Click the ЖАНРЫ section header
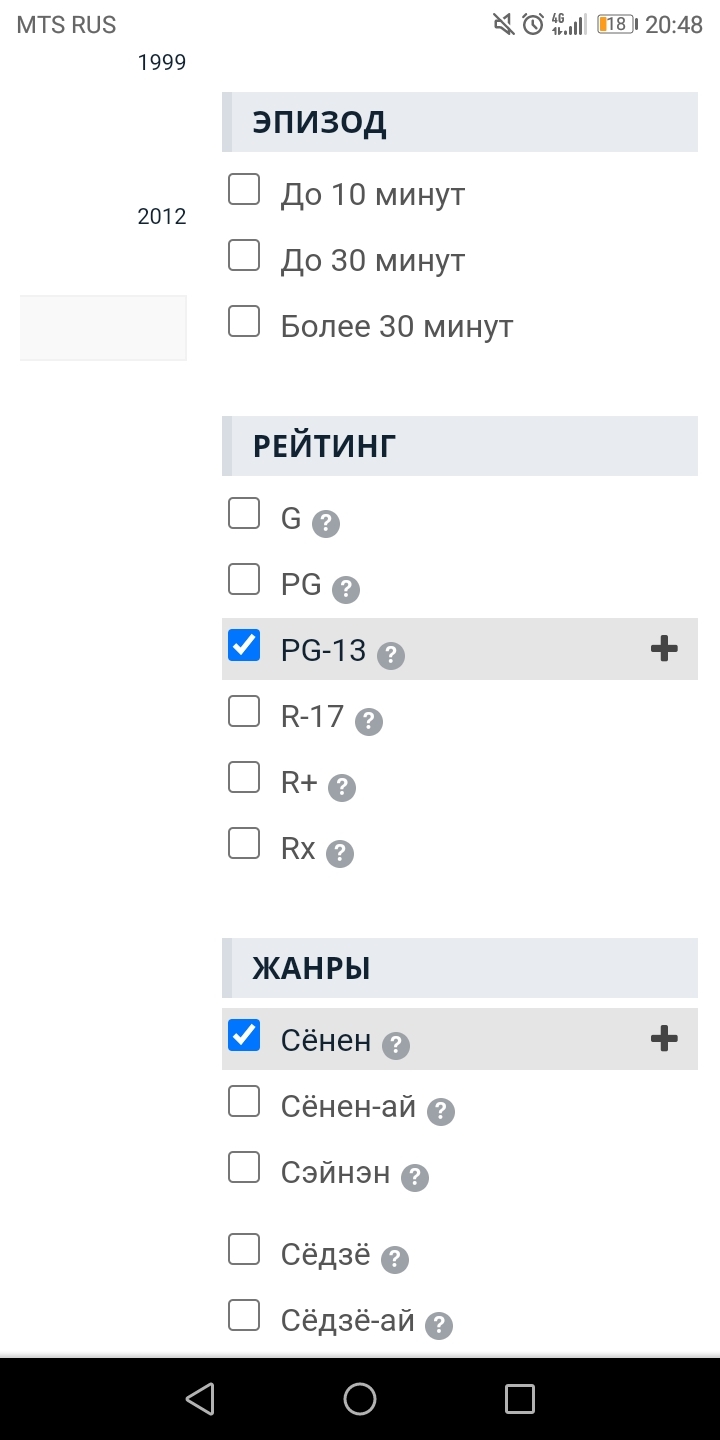 pyautogui.click(x=460, y=968)
